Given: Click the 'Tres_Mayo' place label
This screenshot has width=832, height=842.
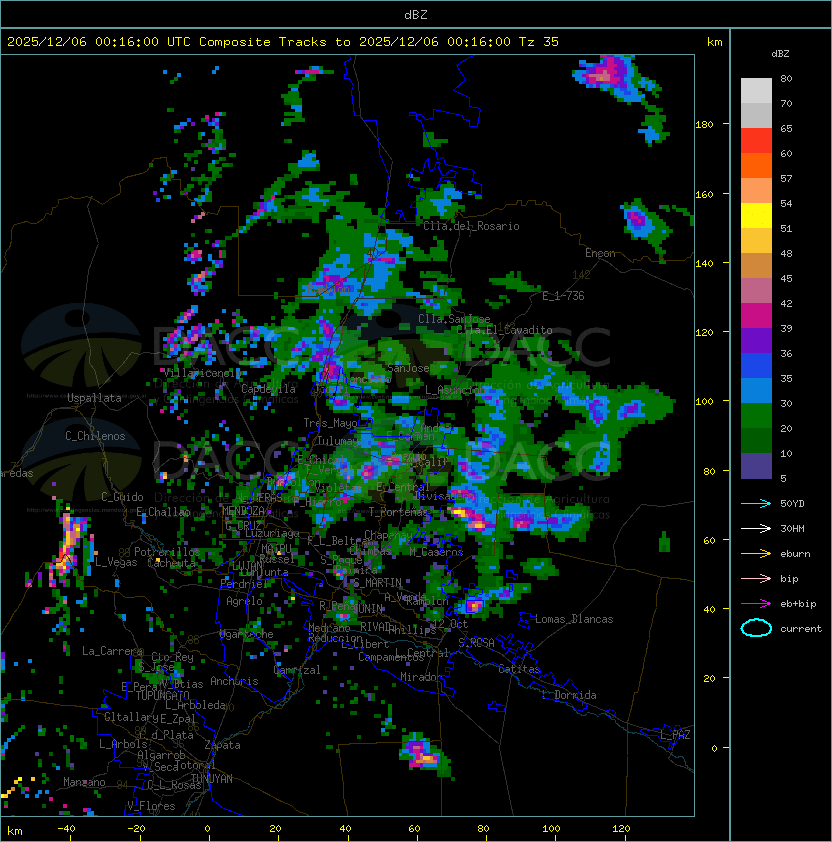Looking at the screenshot, I should pos(330,423).
